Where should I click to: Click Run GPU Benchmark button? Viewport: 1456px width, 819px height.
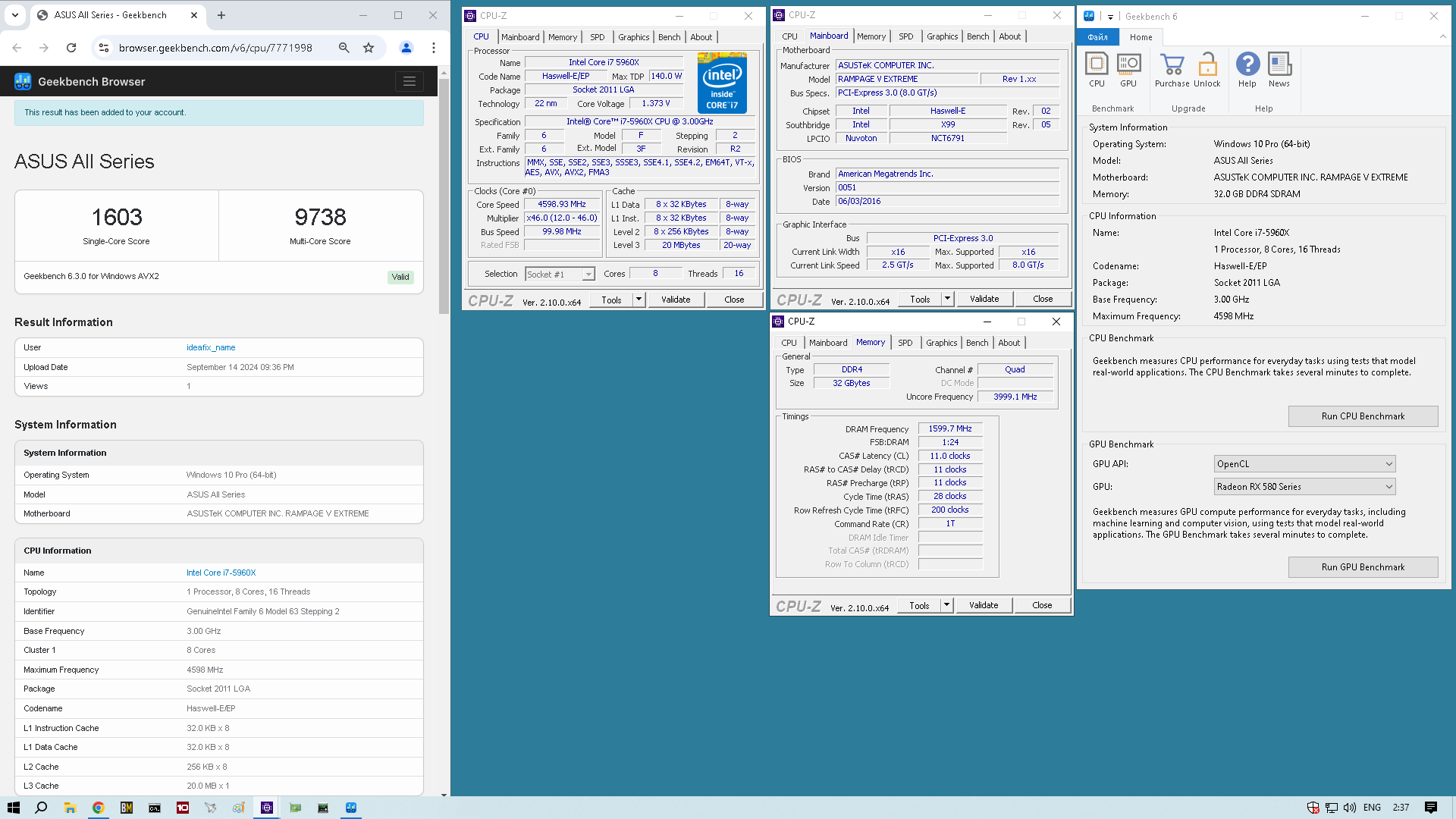coord(1363,567)
